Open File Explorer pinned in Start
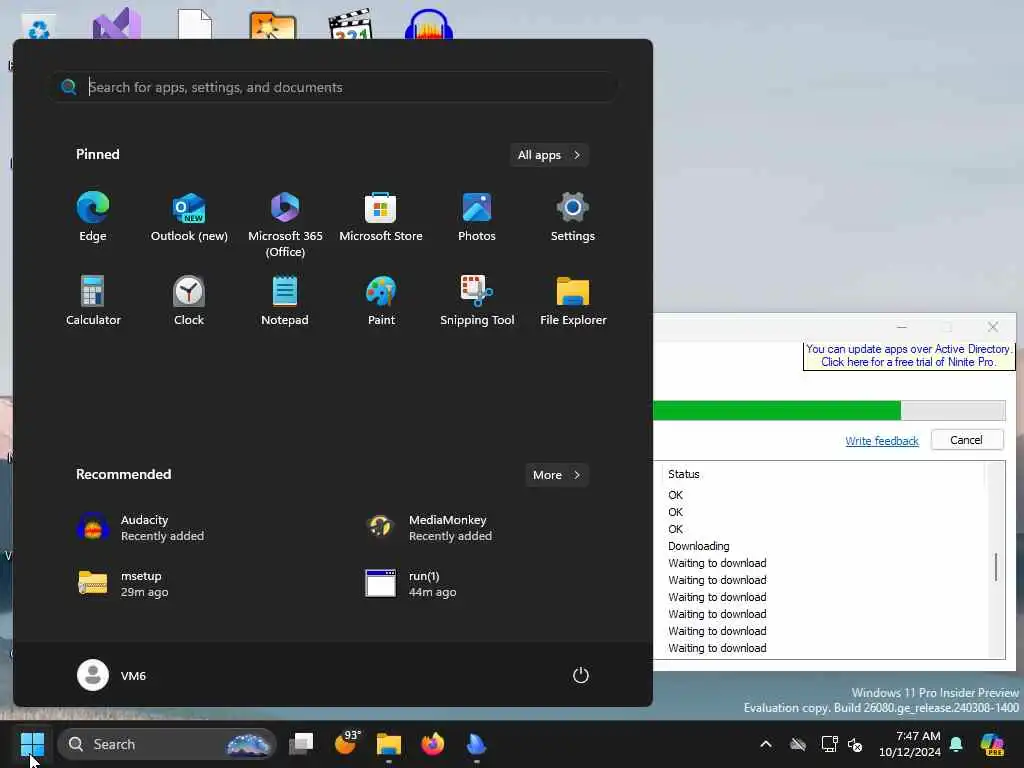 (573, 300)
